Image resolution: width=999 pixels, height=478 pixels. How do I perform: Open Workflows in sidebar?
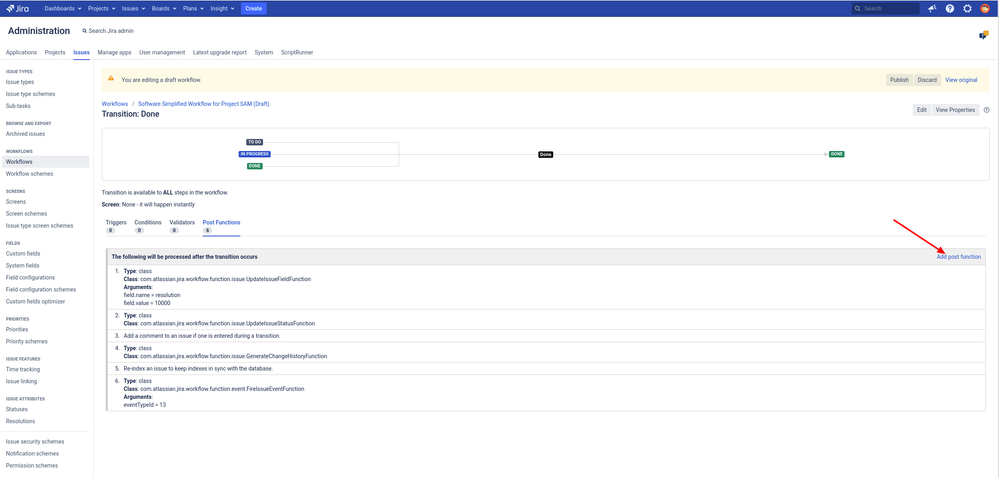click(19, 162)
